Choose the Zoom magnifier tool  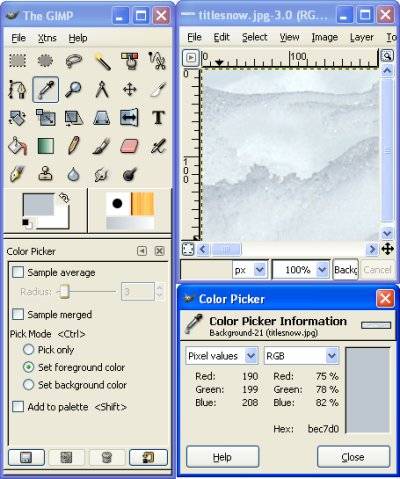point(74,89)
